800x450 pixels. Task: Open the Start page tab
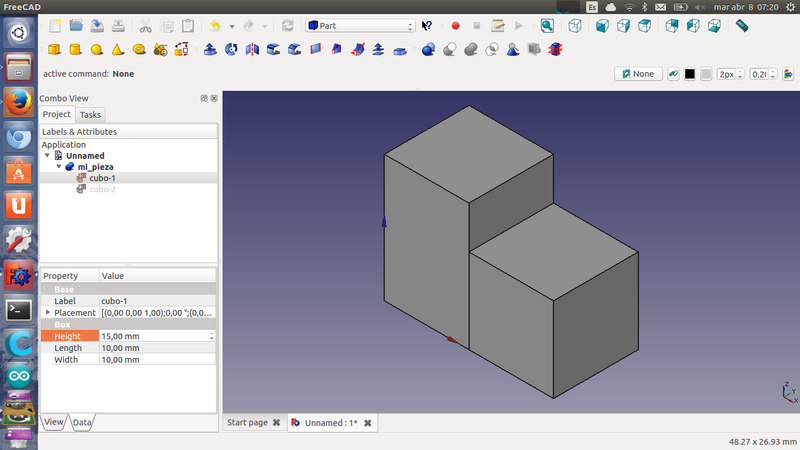(x=247, y=423)
